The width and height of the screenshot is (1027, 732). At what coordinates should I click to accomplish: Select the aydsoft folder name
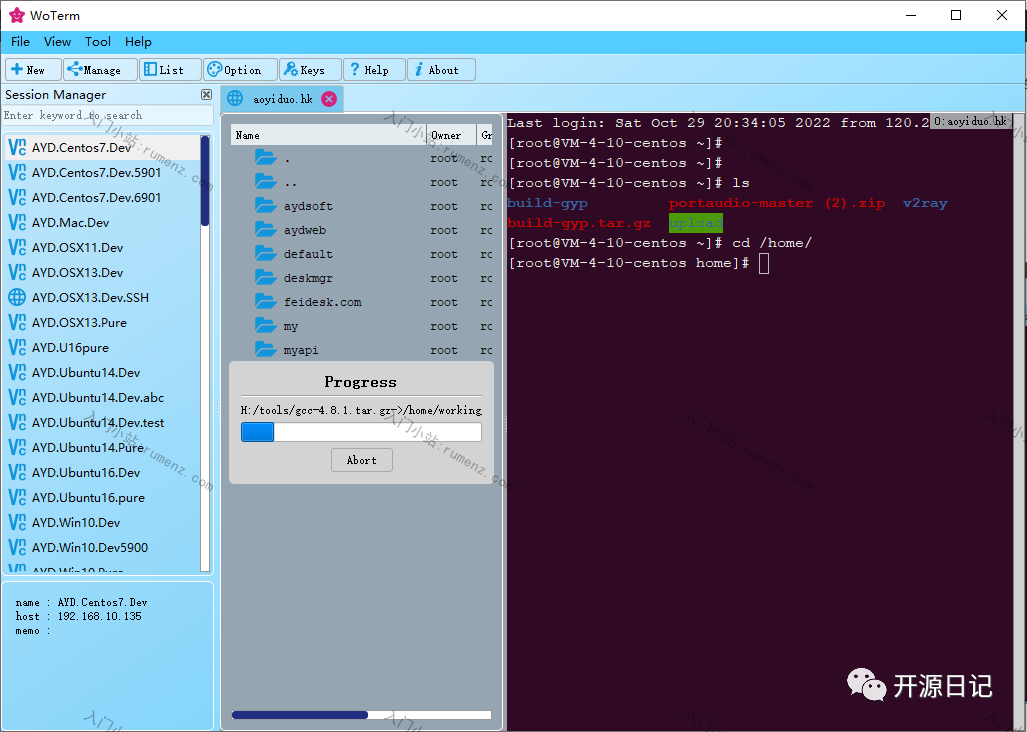click(308, 206)
